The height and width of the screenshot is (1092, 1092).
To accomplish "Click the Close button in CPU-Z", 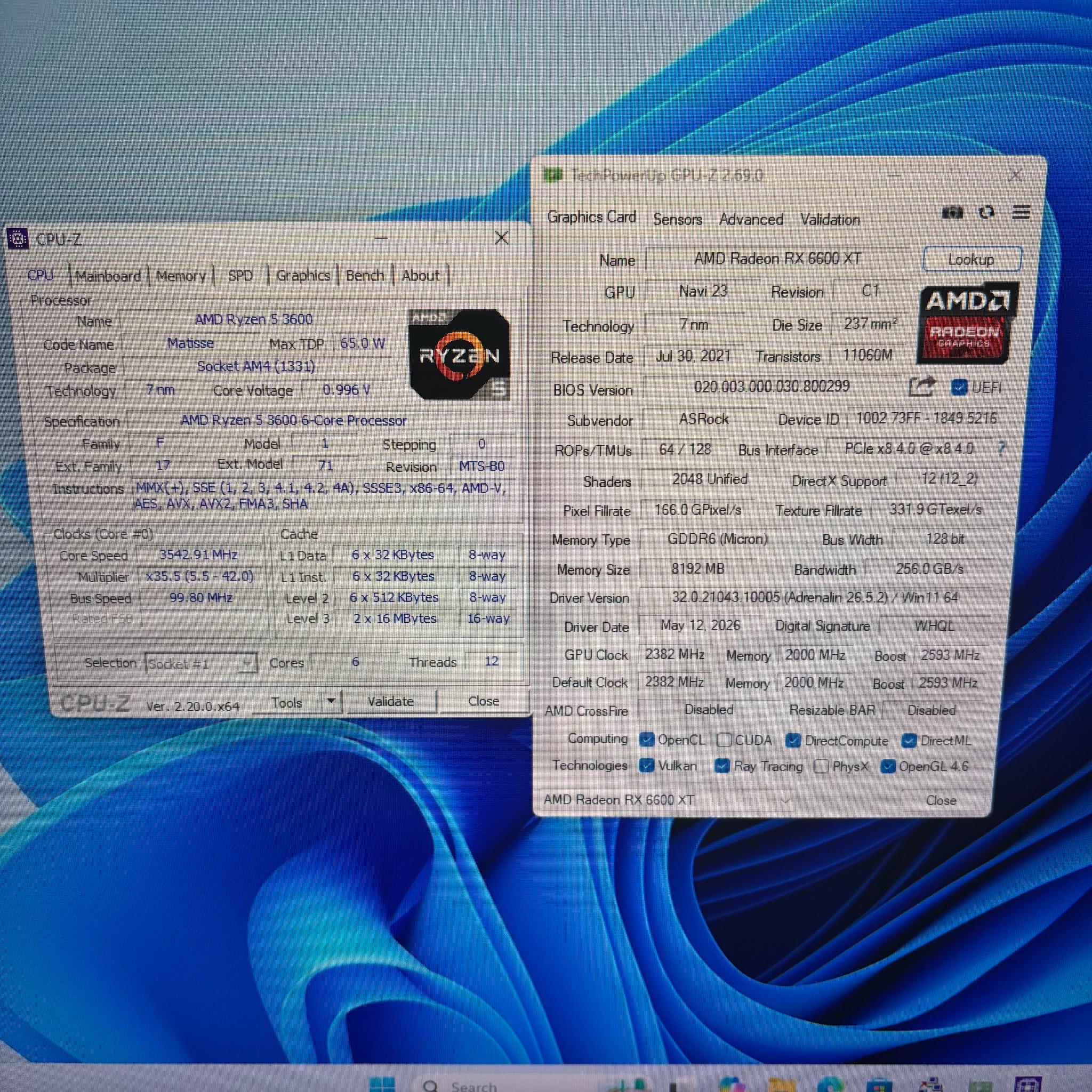I will 483,701.
